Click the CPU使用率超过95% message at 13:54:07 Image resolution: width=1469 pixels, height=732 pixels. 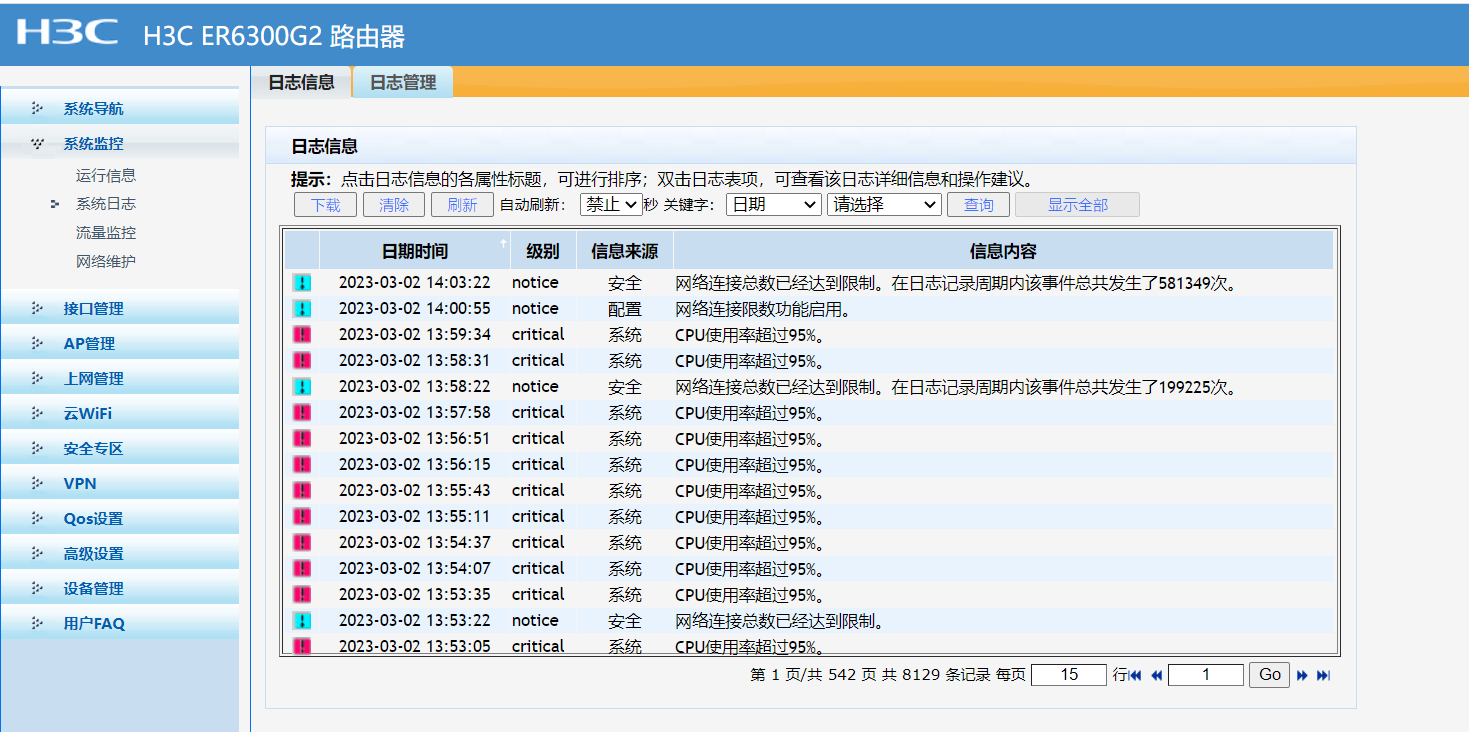click(750, 570)
